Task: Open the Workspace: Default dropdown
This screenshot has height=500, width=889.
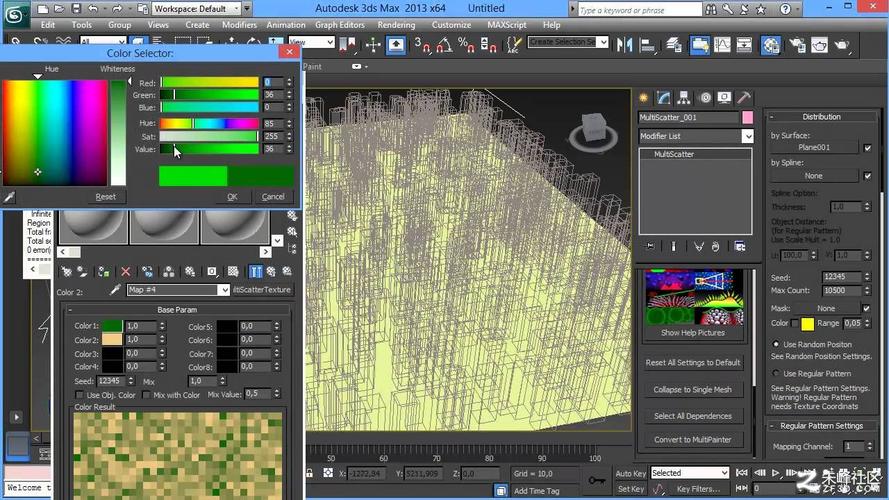Action: (x=193, y=8)
